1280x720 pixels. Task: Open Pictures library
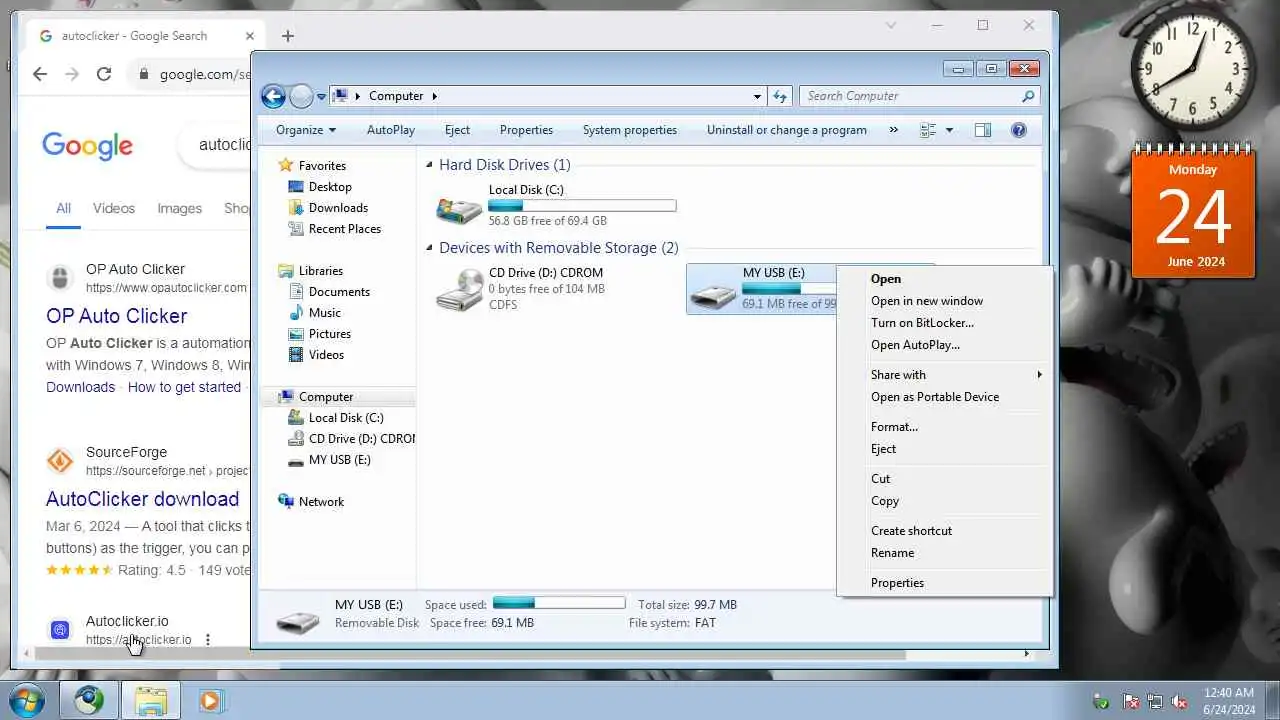pos(330,334)
